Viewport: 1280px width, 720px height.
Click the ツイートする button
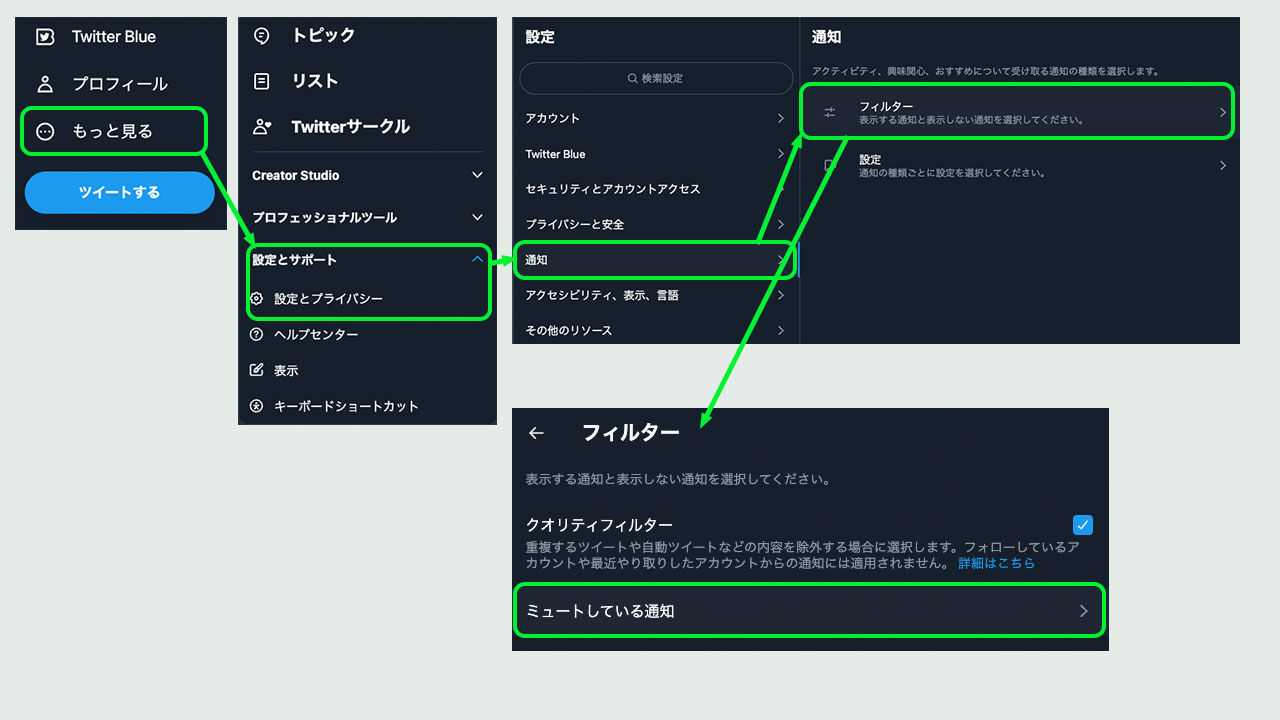[x=120, y=192]
